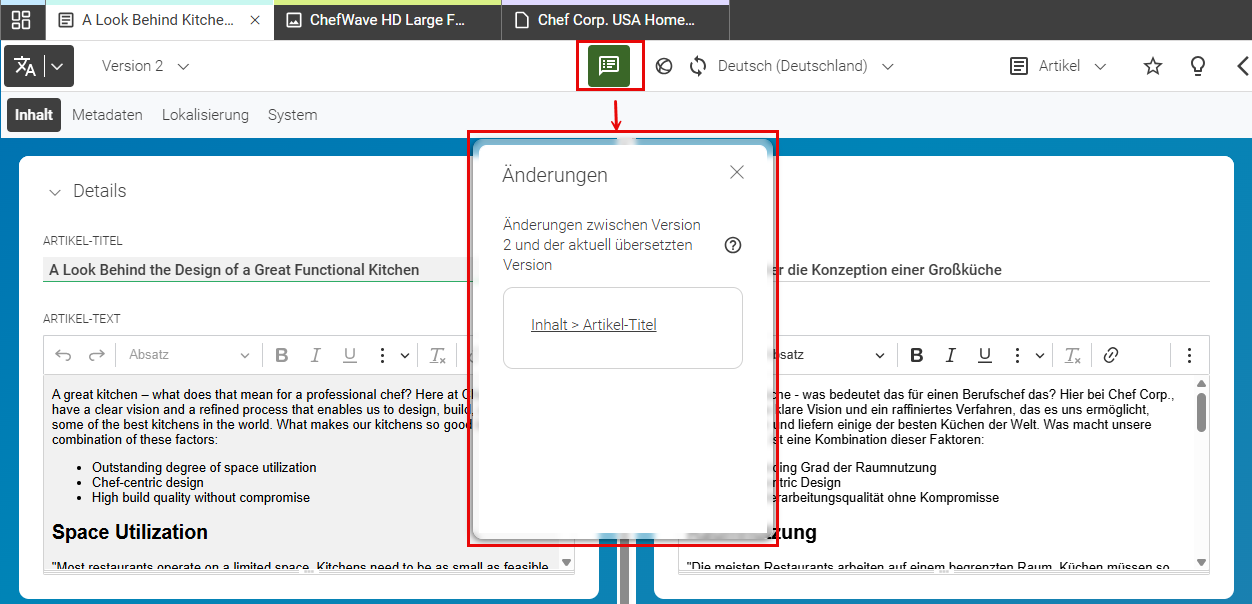Click the left editor's scroll-down arrow

(x=566, y=563)
